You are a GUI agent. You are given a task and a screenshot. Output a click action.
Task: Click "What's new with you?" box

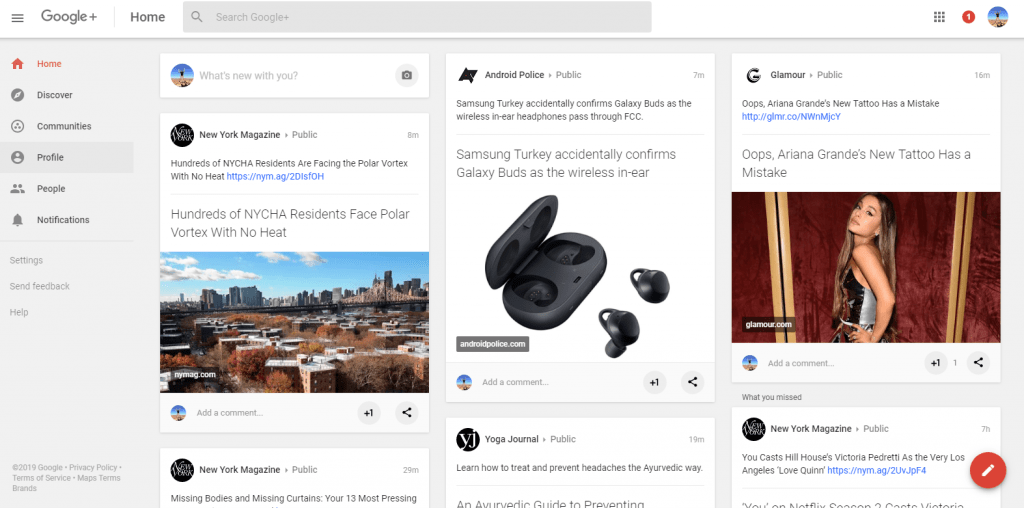(248, 76)
